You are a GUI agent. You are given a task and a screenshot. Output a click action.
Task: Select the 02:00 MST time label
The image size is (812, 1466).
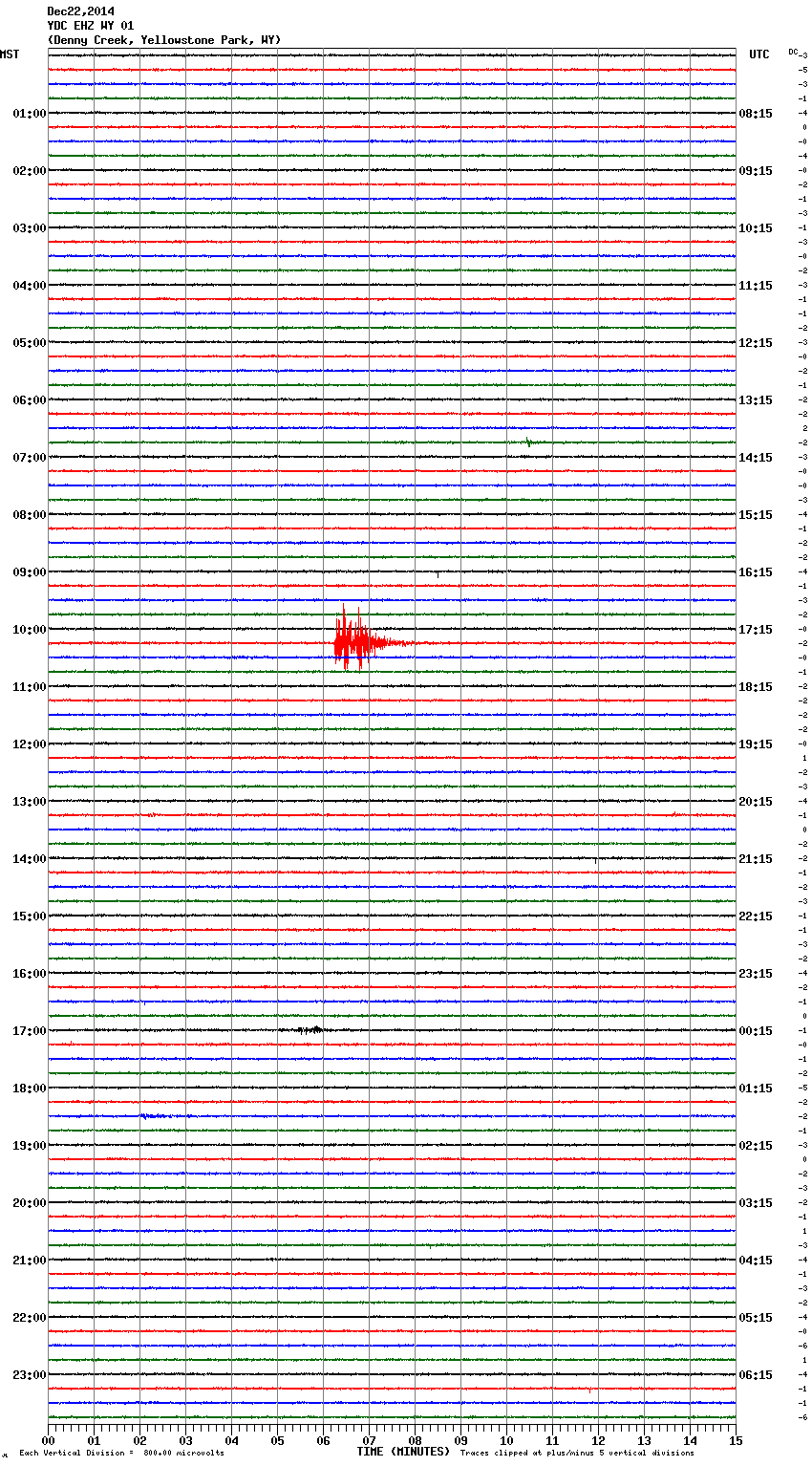click(x=30, y=171)
